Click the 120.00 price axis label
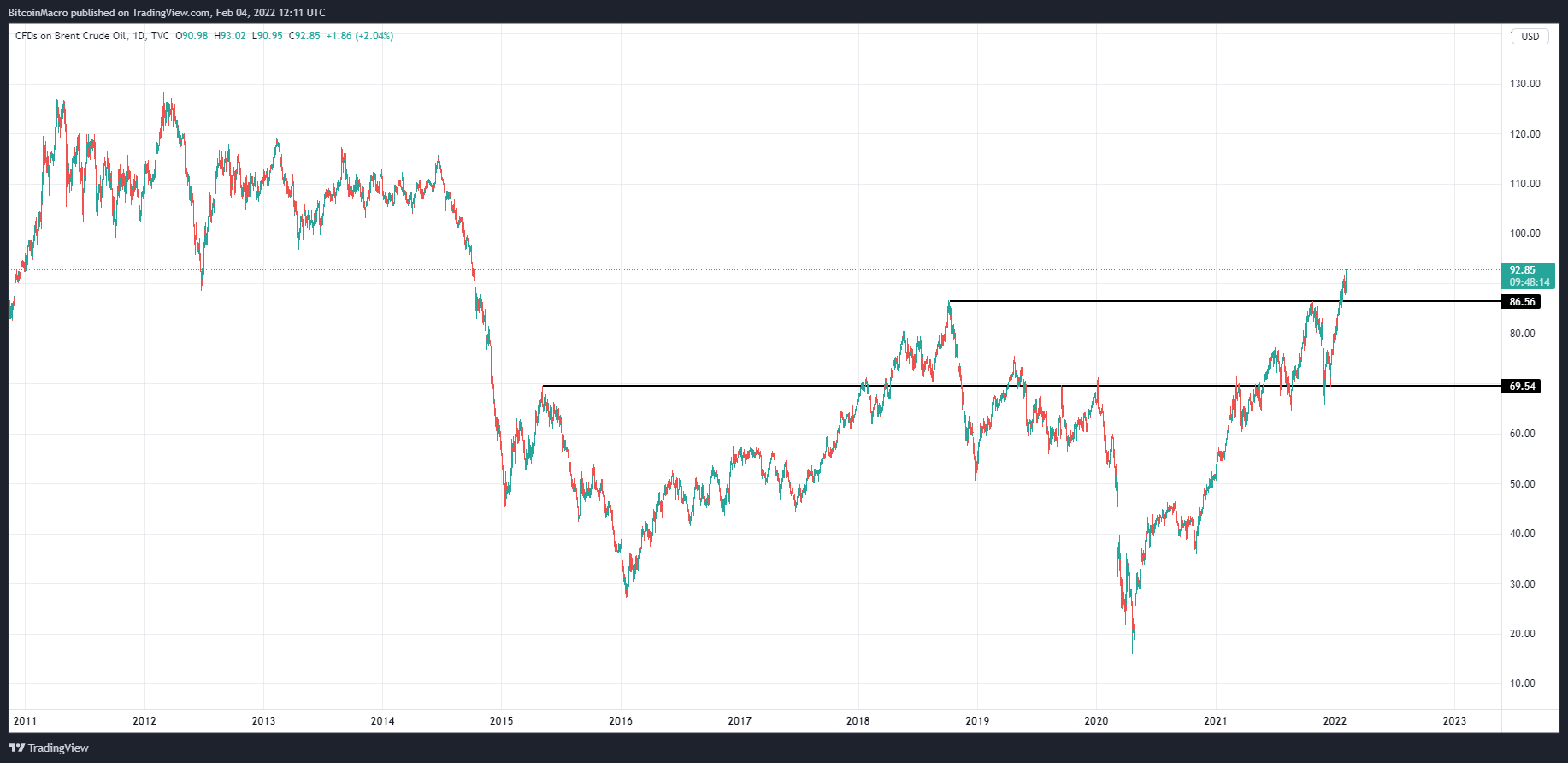Image resolution: width=1568 pixels, height=763 pixels. click(1524, 134)
